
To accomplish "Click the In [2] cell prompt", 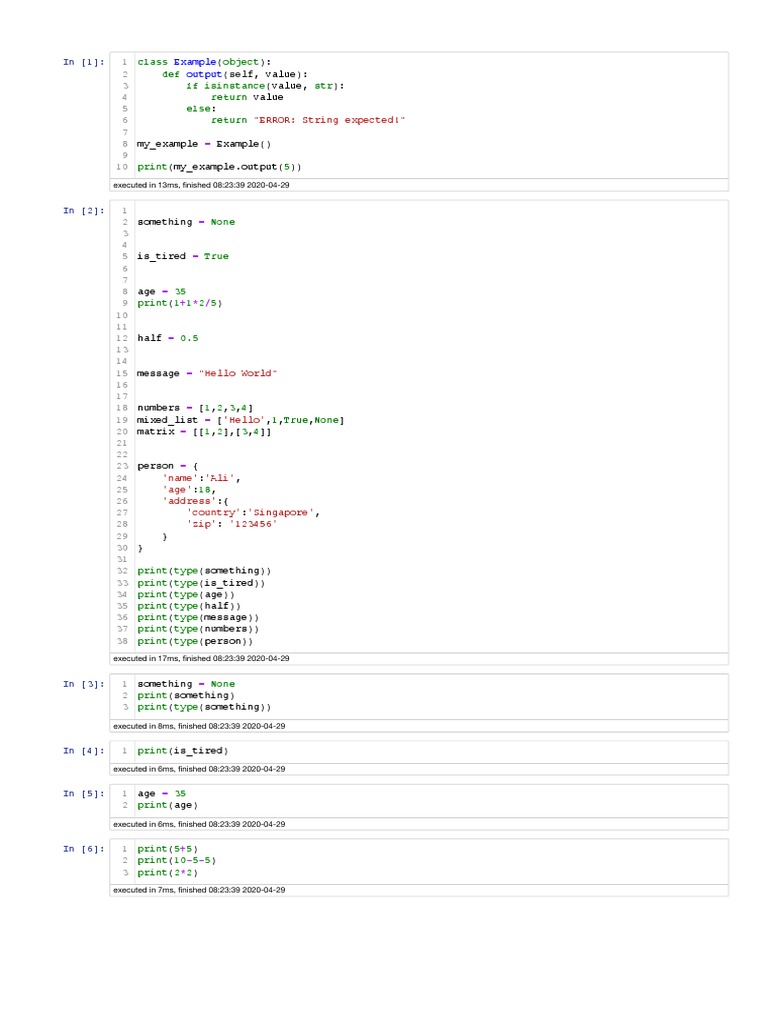I will 83,210.
